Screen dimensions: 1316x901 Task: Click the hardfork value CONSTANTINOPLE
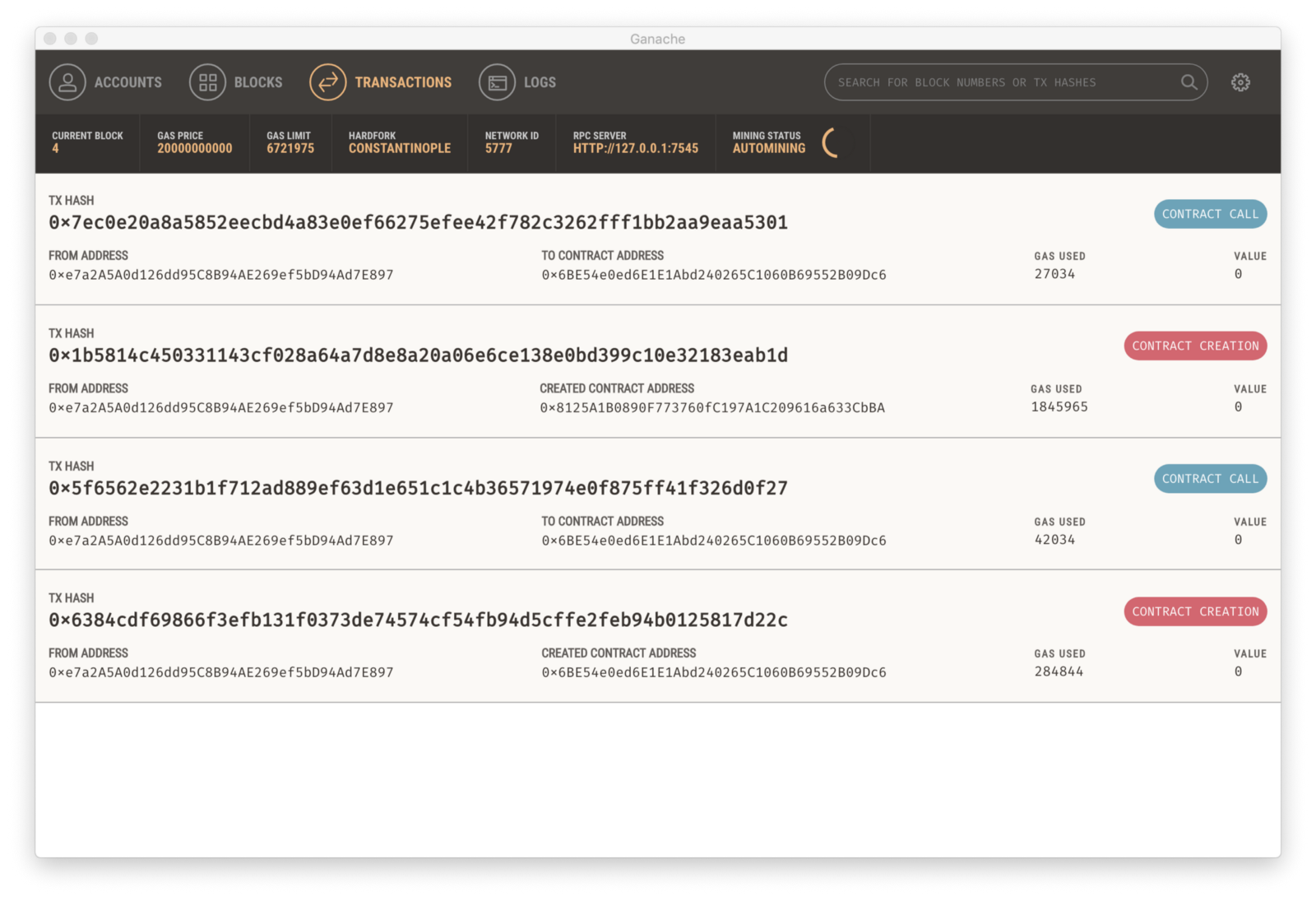click(x=400, y=148)
